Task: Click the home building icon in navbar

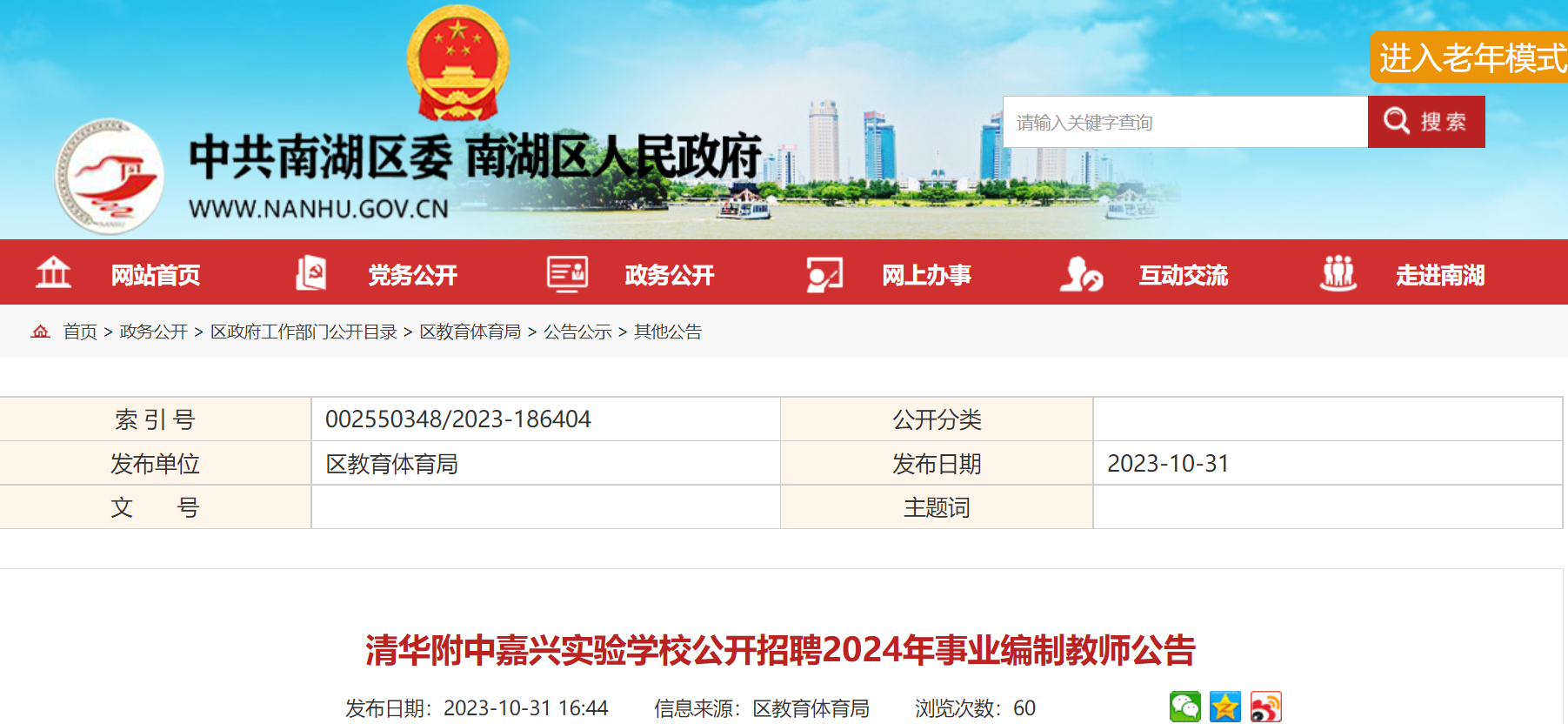Action: click(53, 273)
